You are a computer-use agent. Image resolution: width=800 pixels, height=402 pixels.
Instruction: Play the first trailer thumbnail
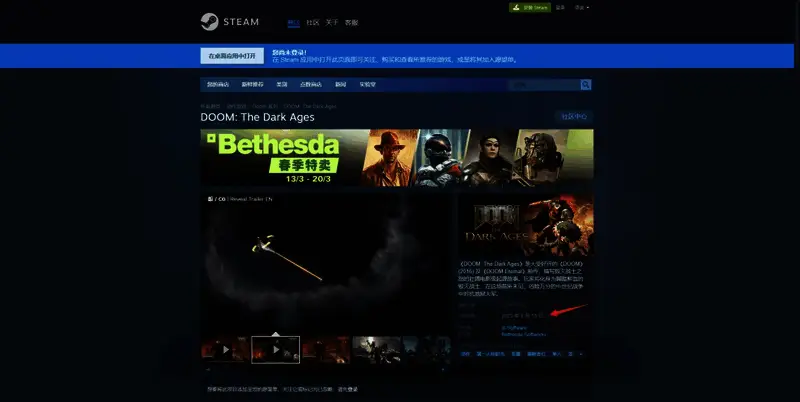(225, 349)
